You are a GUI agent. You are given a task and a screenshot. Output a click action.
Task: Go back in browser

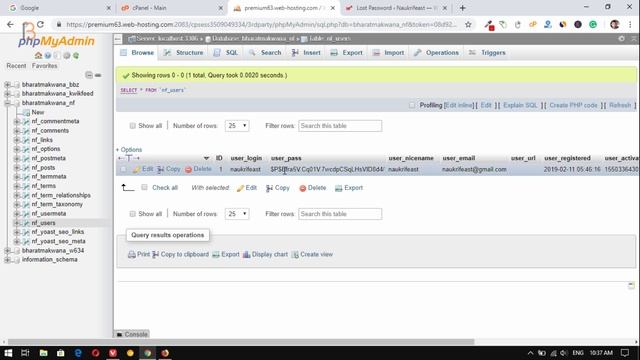click(10, 24)
